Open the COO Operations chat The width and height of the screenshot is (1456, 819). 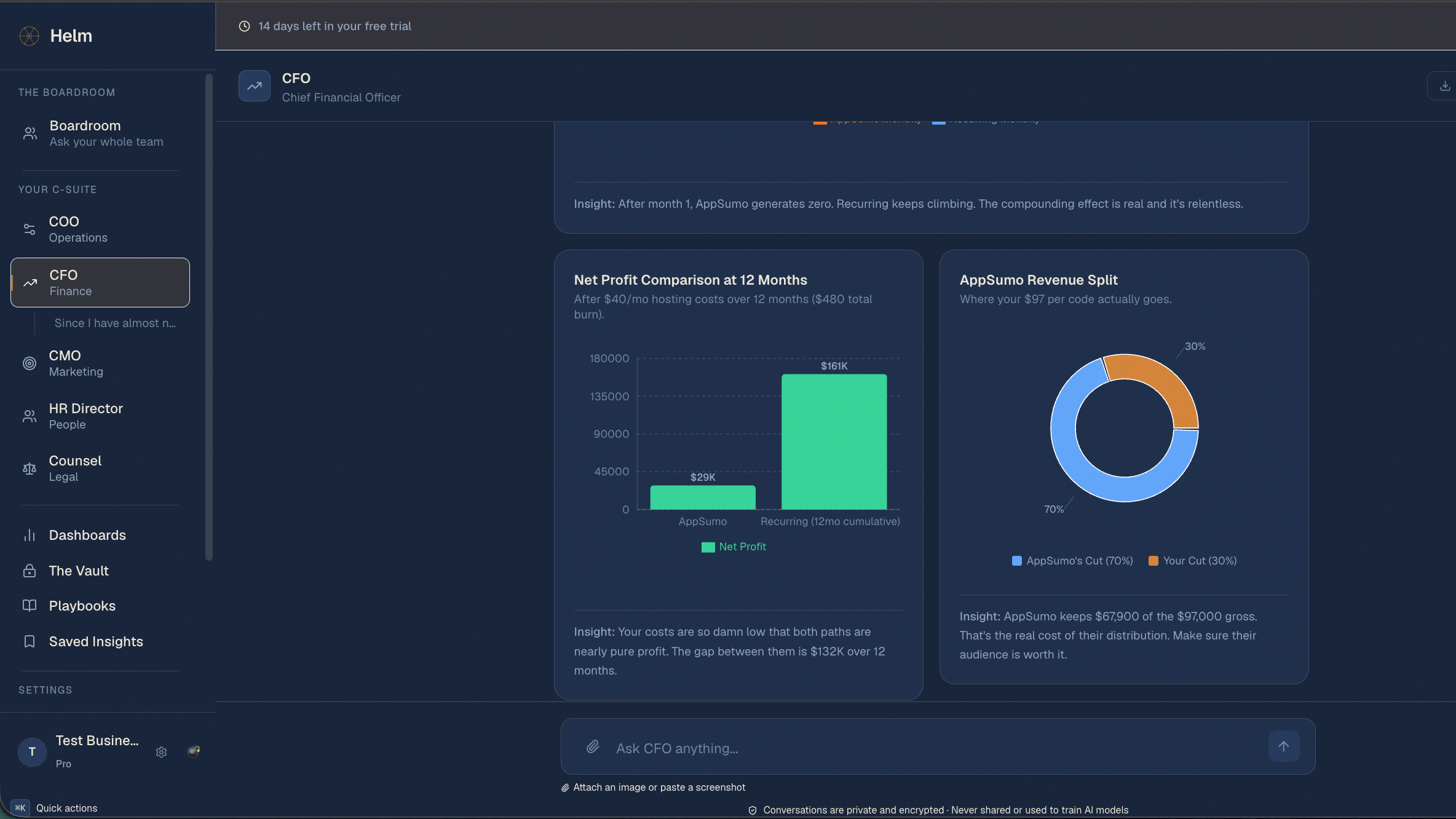pyautogui.click(x=100, y=229)
